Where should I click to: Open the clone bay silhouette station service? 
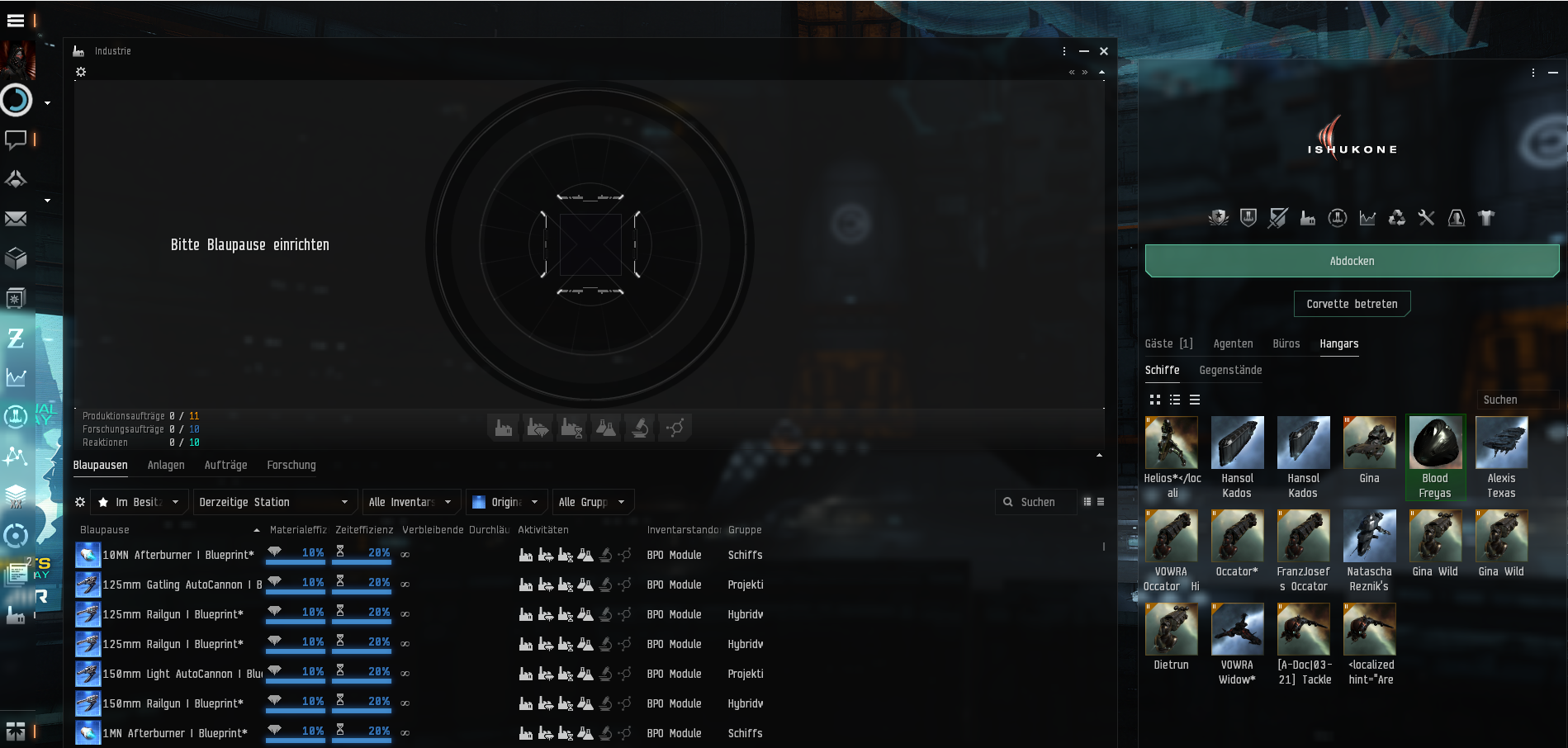click(1457, 218)
